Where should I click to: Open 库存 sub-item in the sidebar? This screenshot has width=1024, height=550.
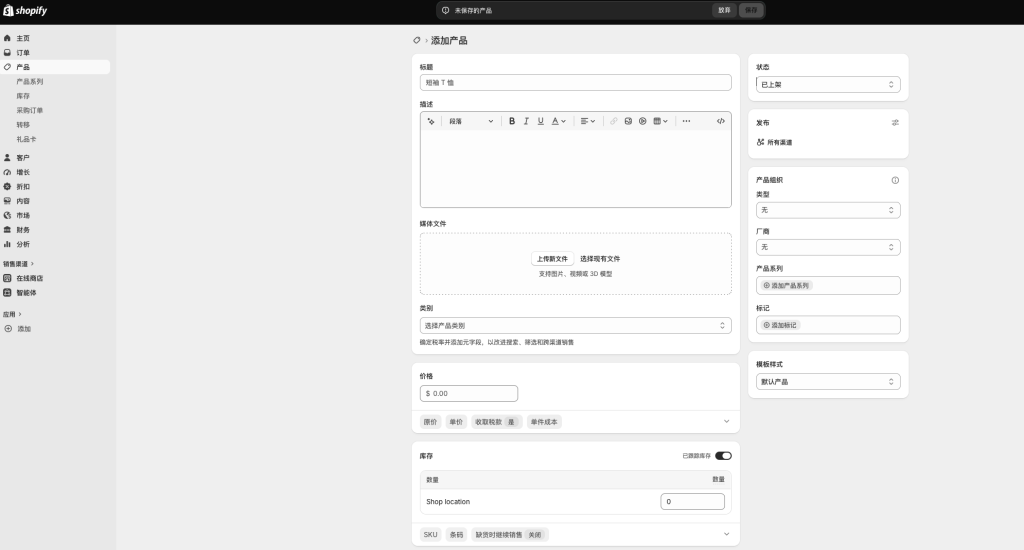[24, 96]
